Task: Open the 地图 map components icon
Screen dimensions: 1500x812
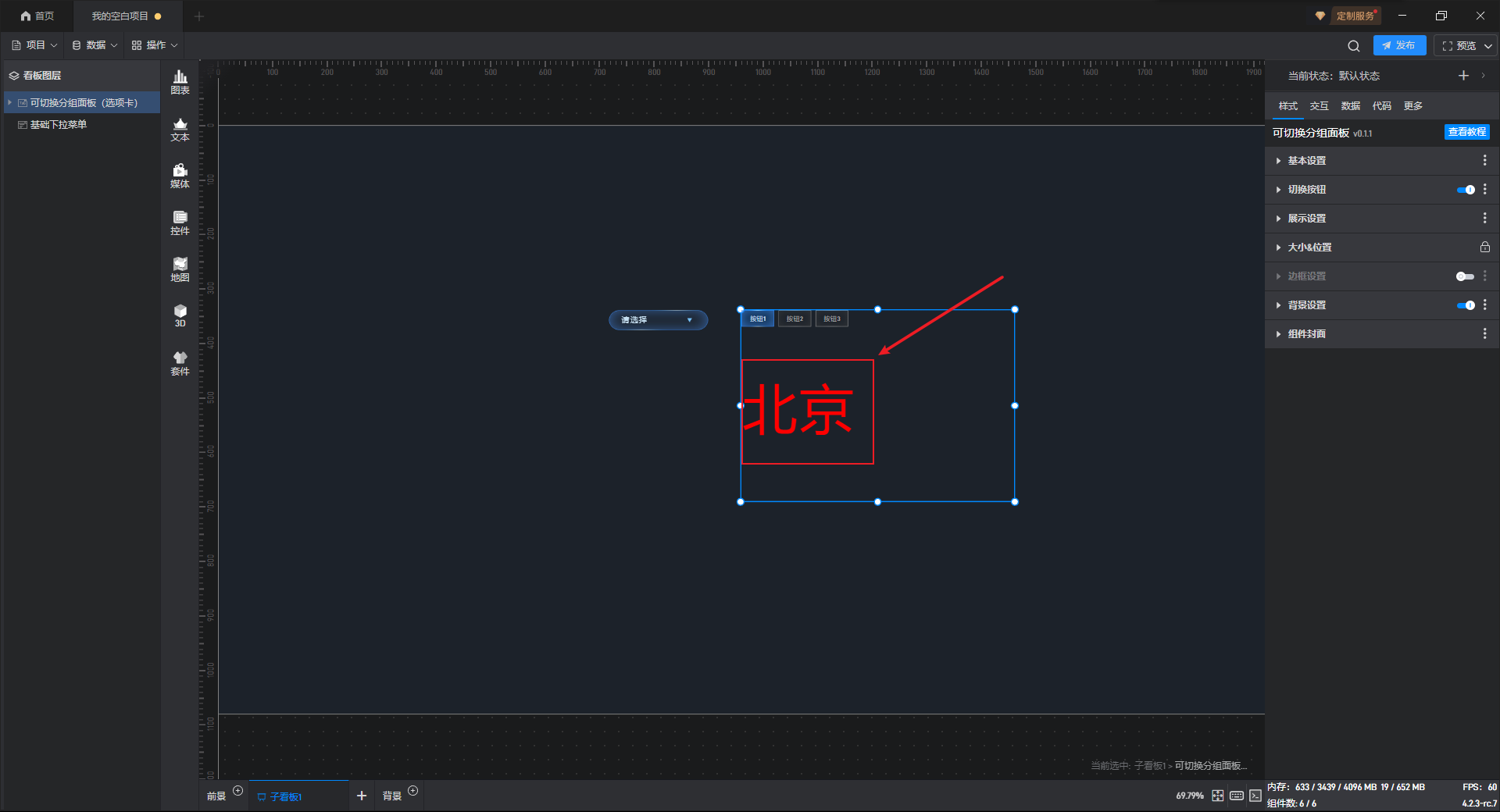Action: [x=180, y=269]
